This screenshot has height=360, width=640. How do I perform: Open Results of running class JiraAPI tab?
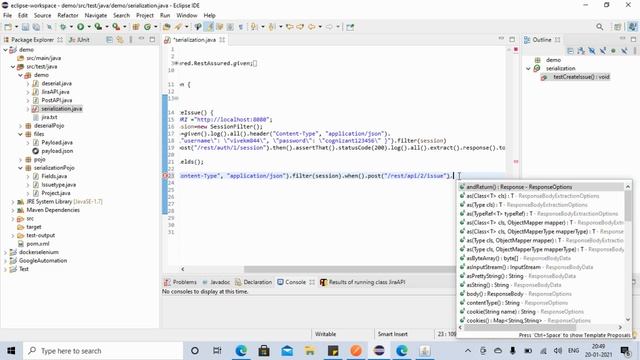[x=362, y=282]
